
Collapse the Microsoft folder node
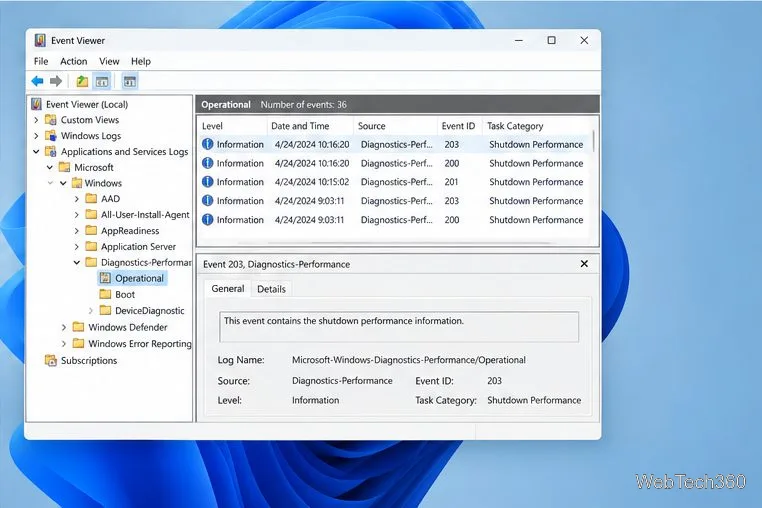point(50,167)
